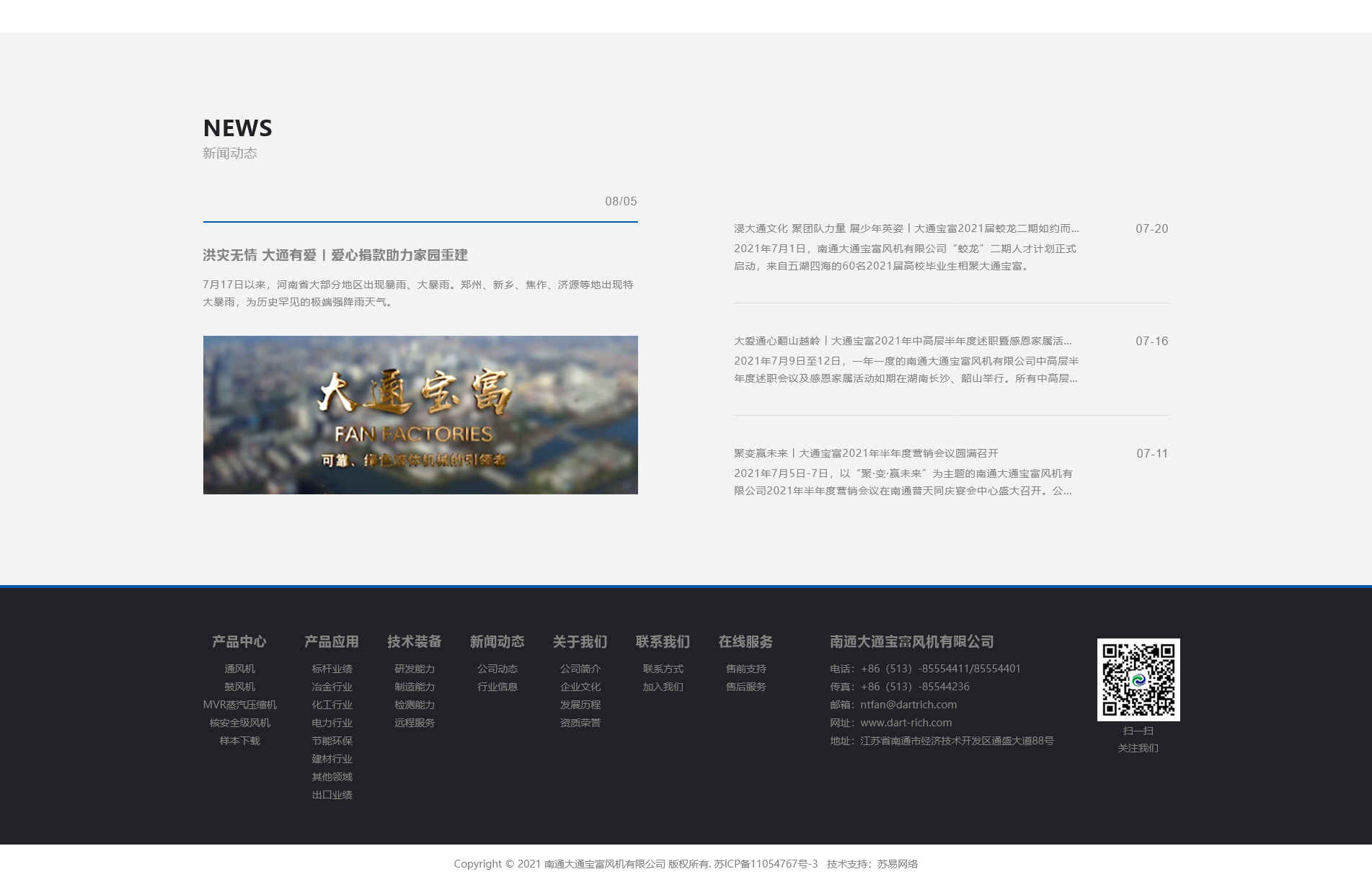Open the 聚变赢未来 marketing conference article
This screenshot has width=1372, height=882.
866,453
